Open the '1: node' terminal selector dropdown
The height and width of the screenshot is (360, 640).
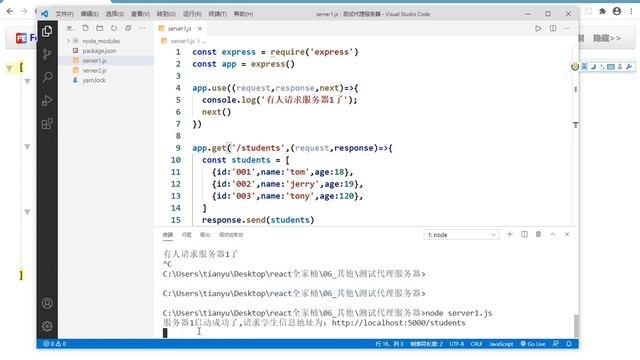[x=461, y=235]
